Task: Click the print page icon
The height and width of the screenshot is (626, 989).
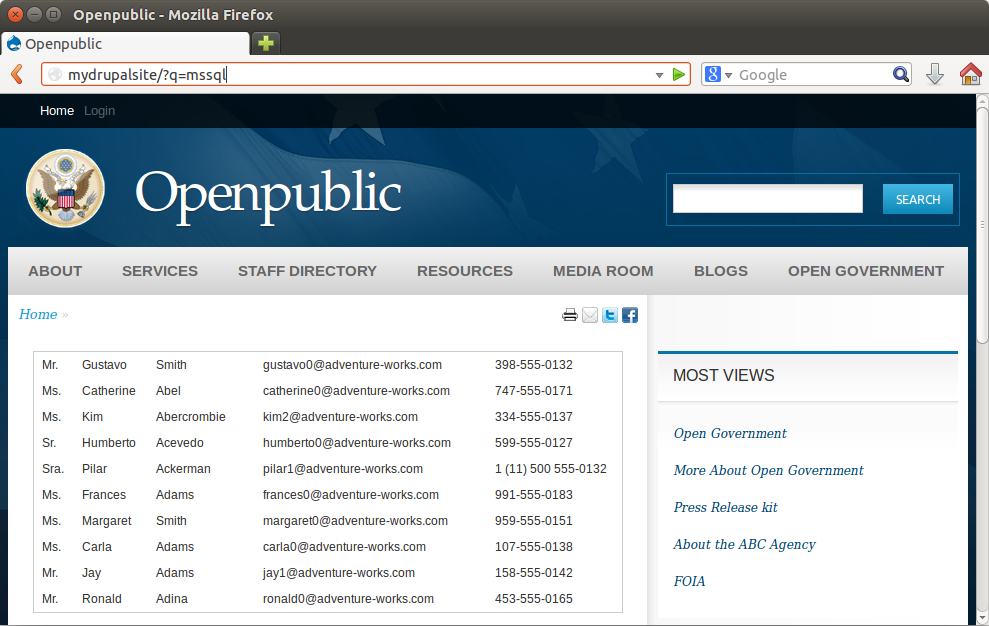Action: [x=570, y=315]
